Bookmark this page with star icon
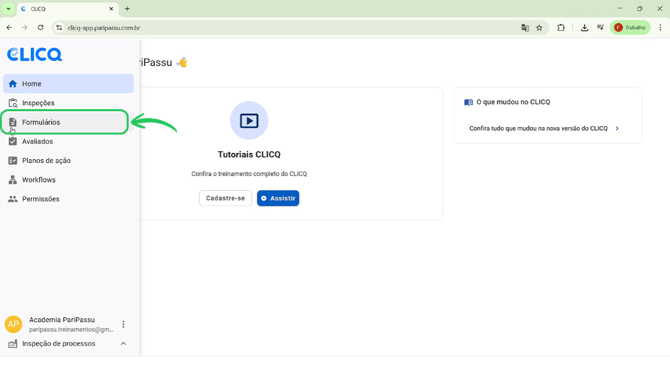The height and width of the screenshot is (376, 670). (539, 28)
